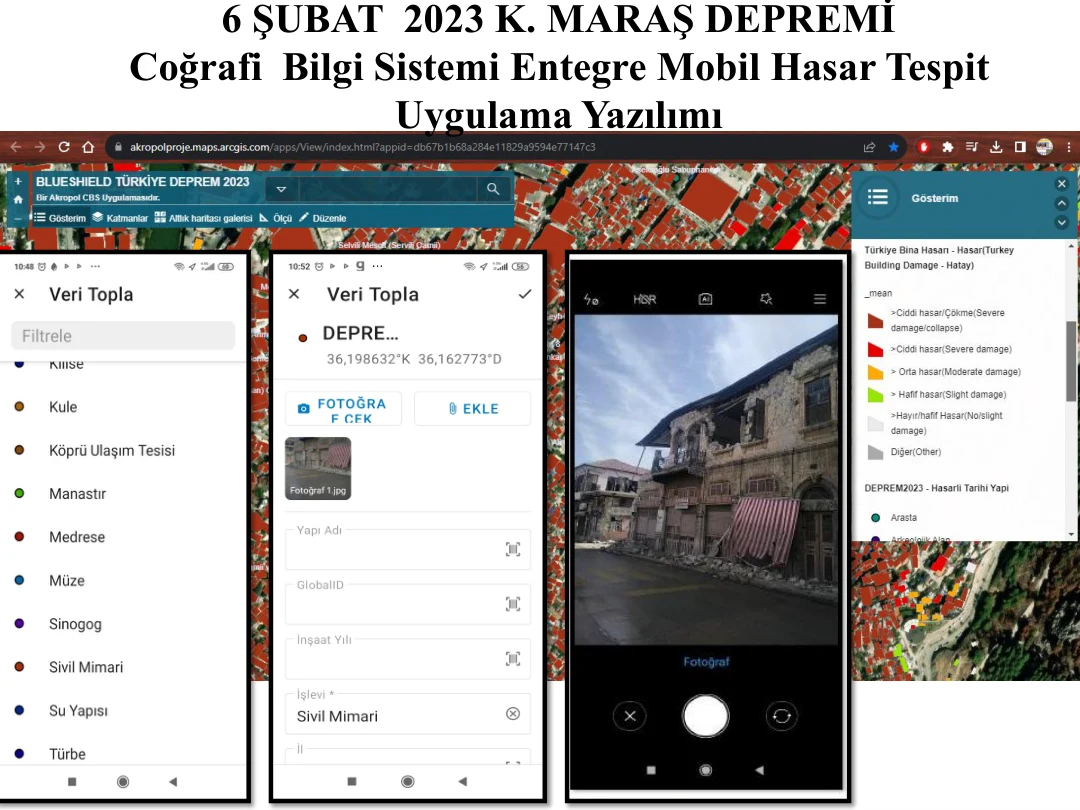Close the first Veri Topla screen
Viewport: 1080px width, 810px height.
(19, 294)
